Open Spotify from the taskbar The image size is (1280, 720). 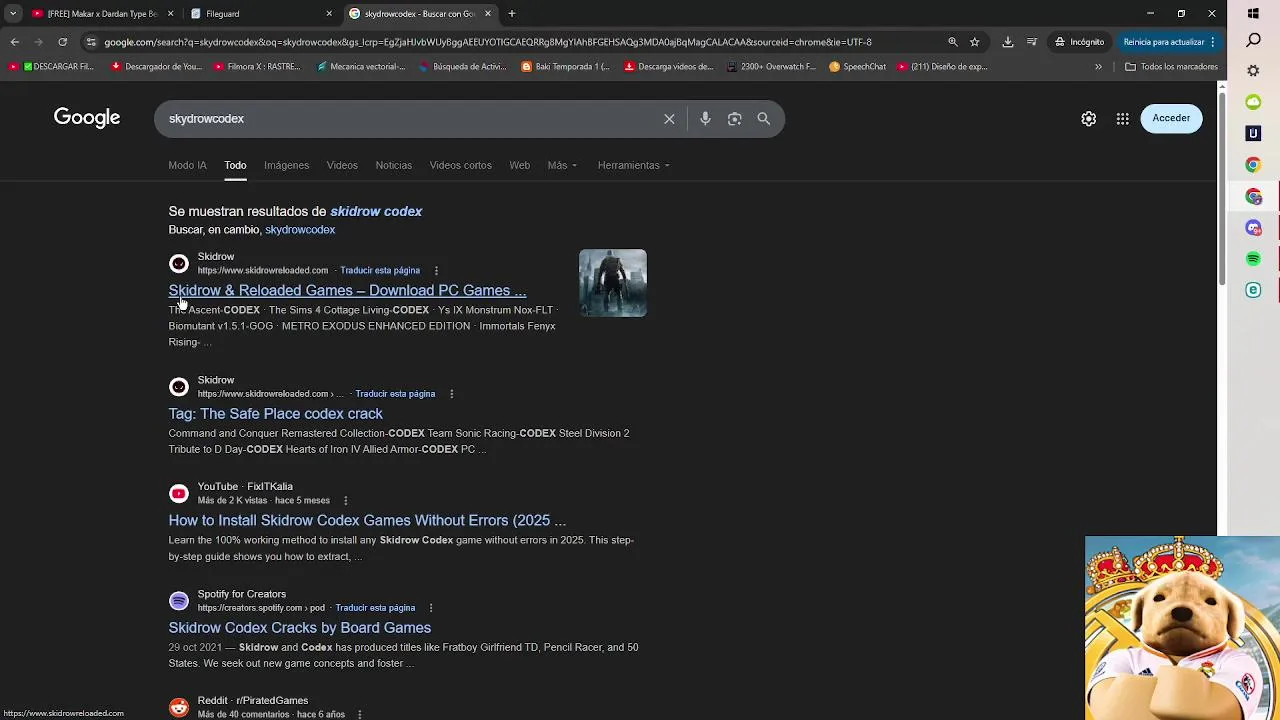coord(1253,259)
